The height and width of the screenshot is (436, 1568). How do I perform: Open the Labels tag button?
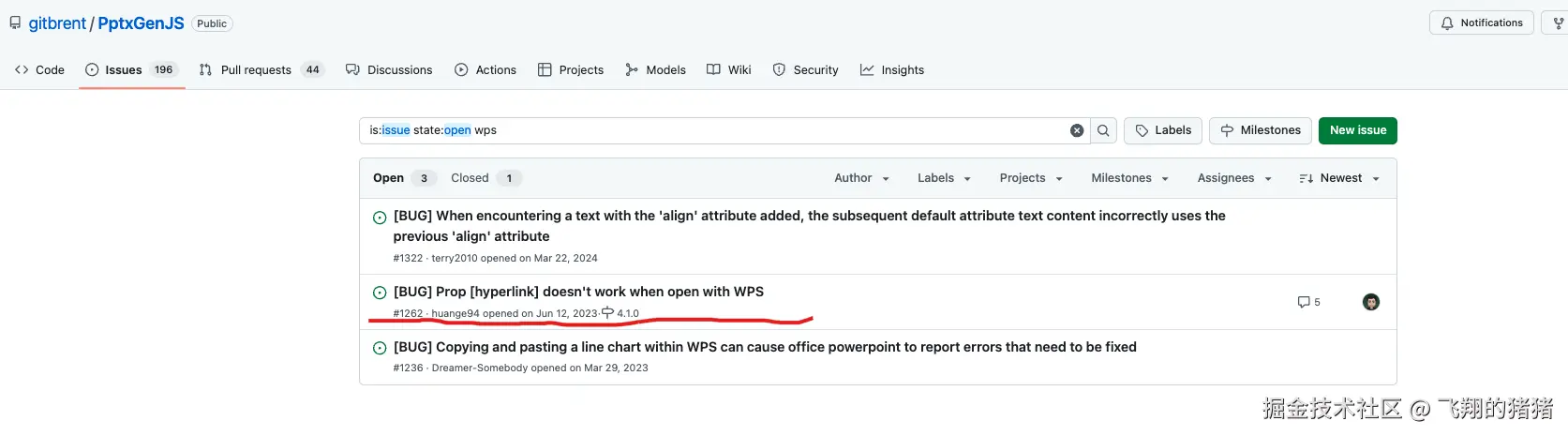tap(1162, 130)
